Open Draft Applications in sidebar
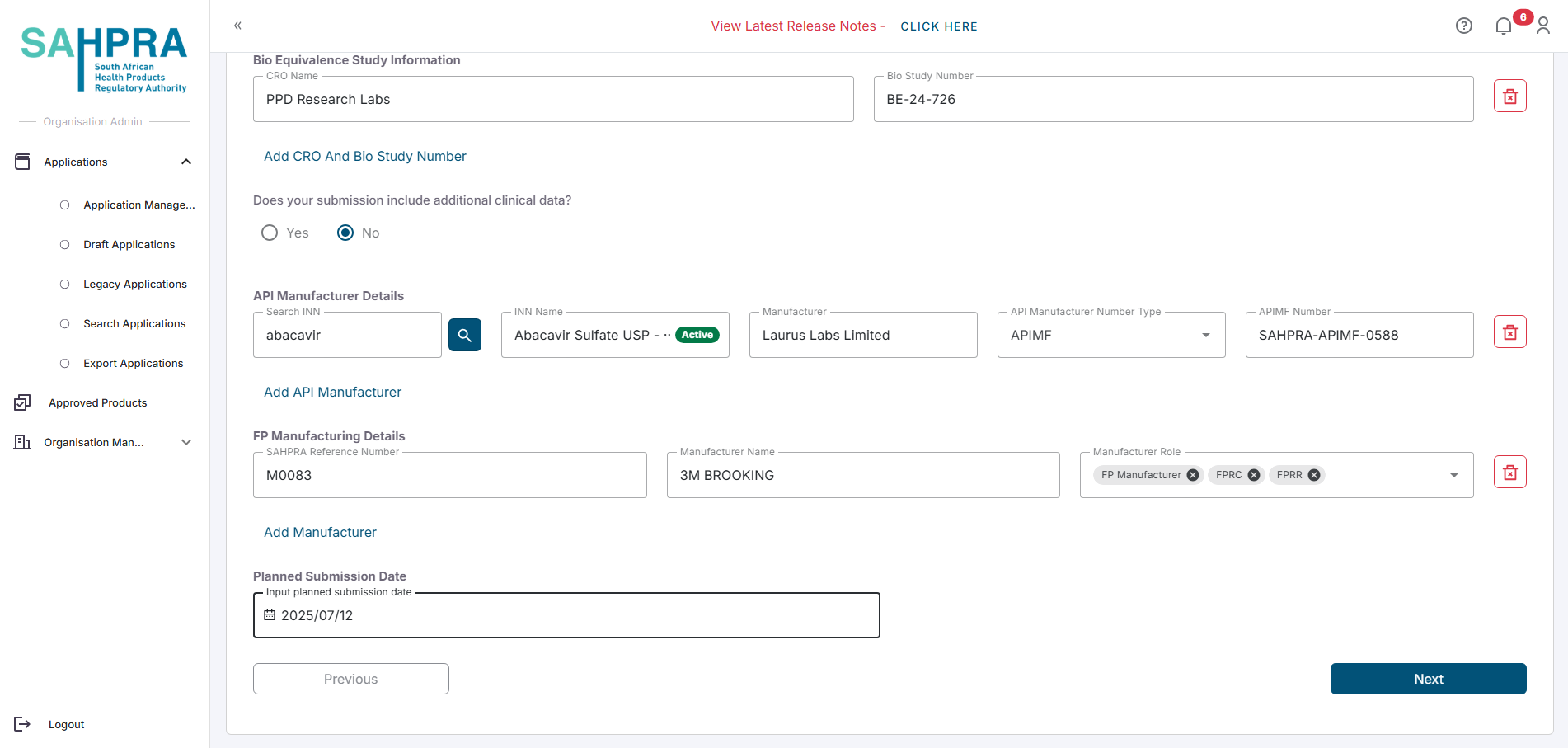 129,245
